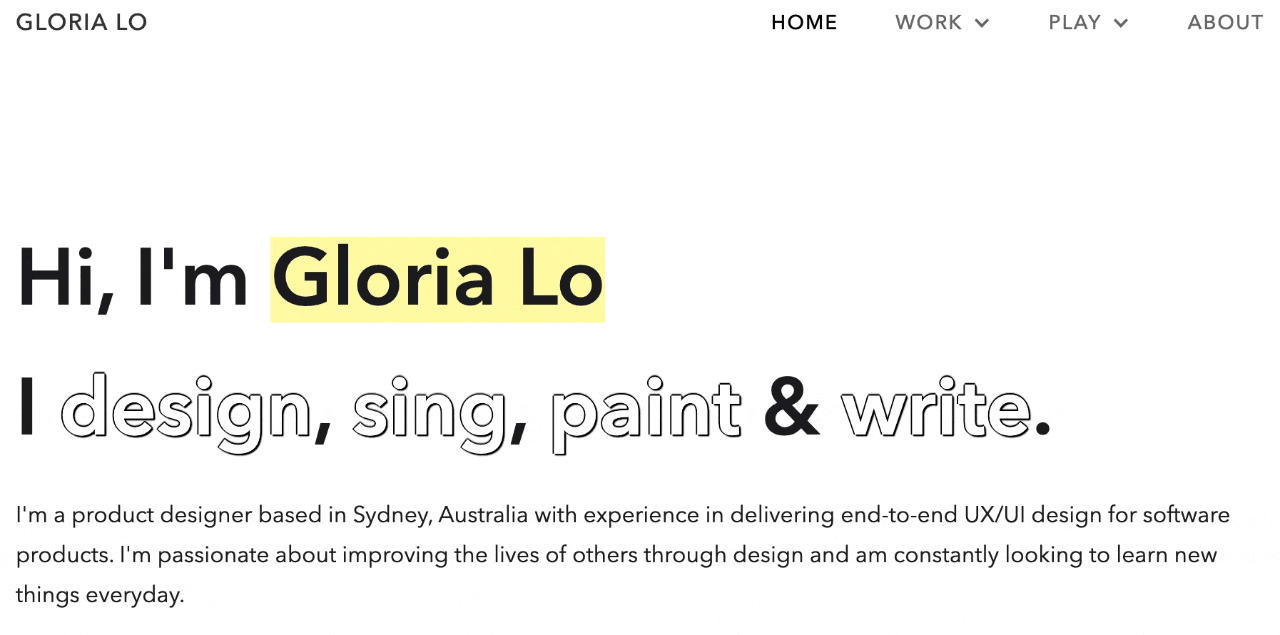The height and width of the screenshot is (635, 1280).
Task: Click the "things everyday." final paragraph line
Action: [x=100, y=595]
